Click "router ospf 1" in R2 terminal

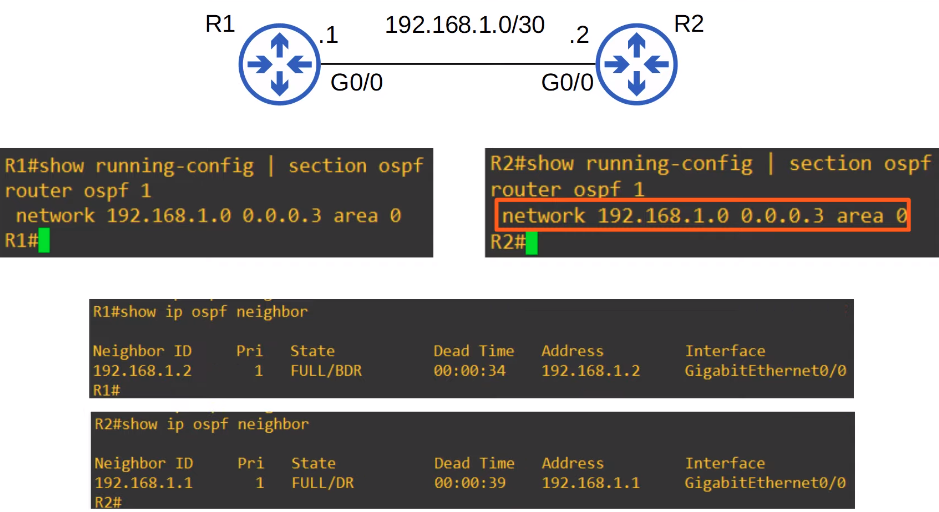(566, 189)
